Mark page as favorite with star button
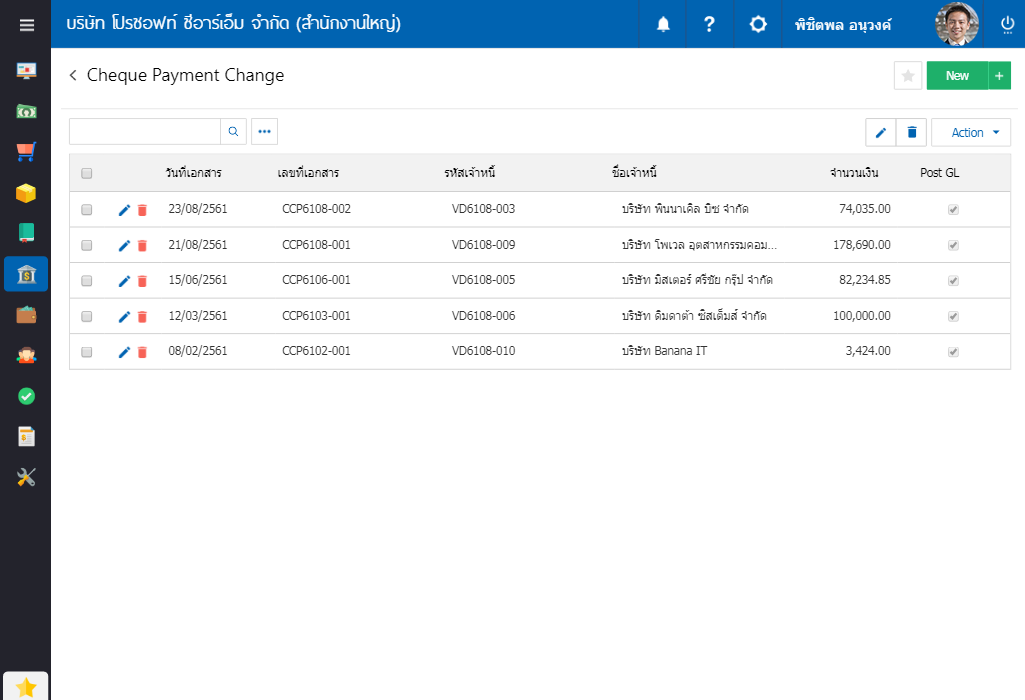Image resolution: width=1025 pixels, height=700 pixels. tap(908, 76)
